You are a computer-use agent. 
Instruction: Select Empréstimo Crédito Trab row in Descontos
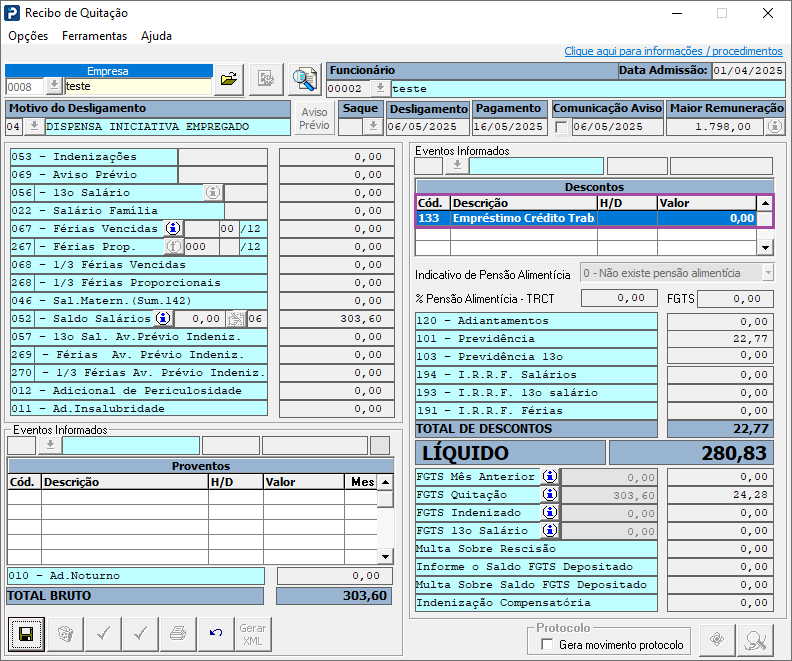586,218
